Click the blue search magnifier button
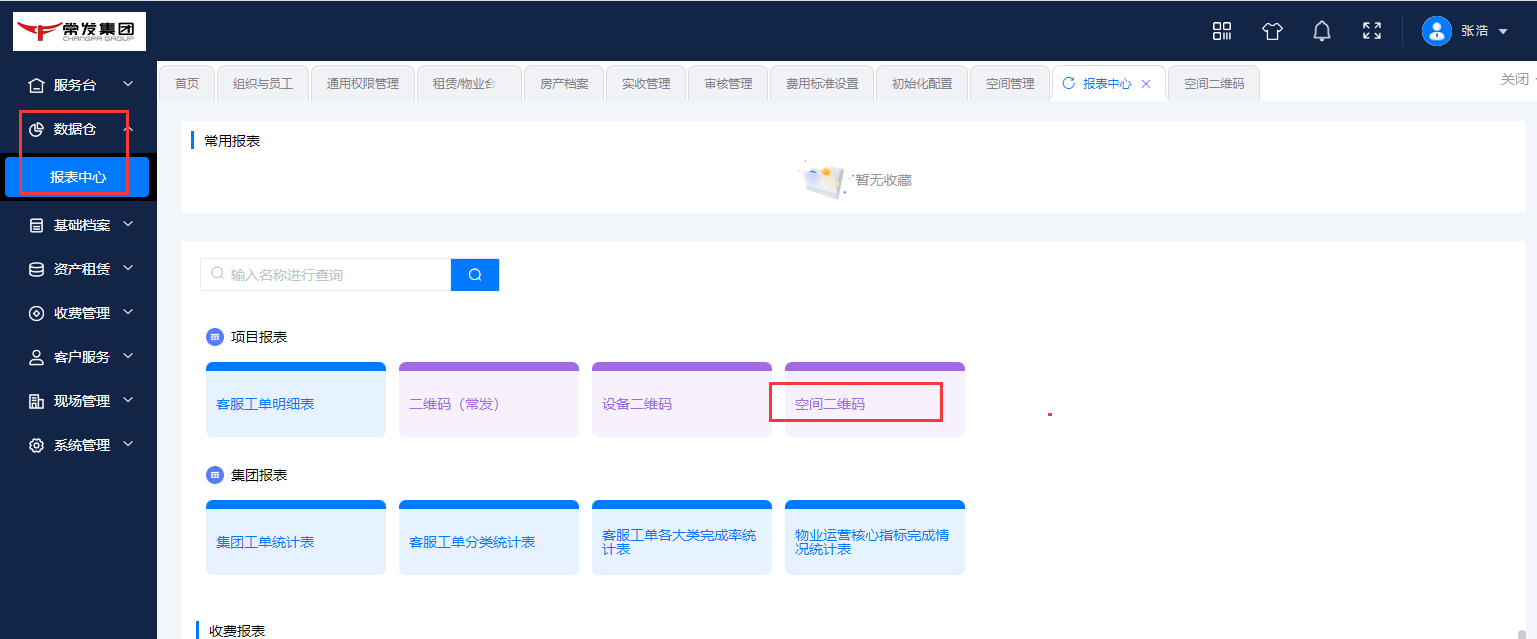1537x639 pixels. [475, 275]
